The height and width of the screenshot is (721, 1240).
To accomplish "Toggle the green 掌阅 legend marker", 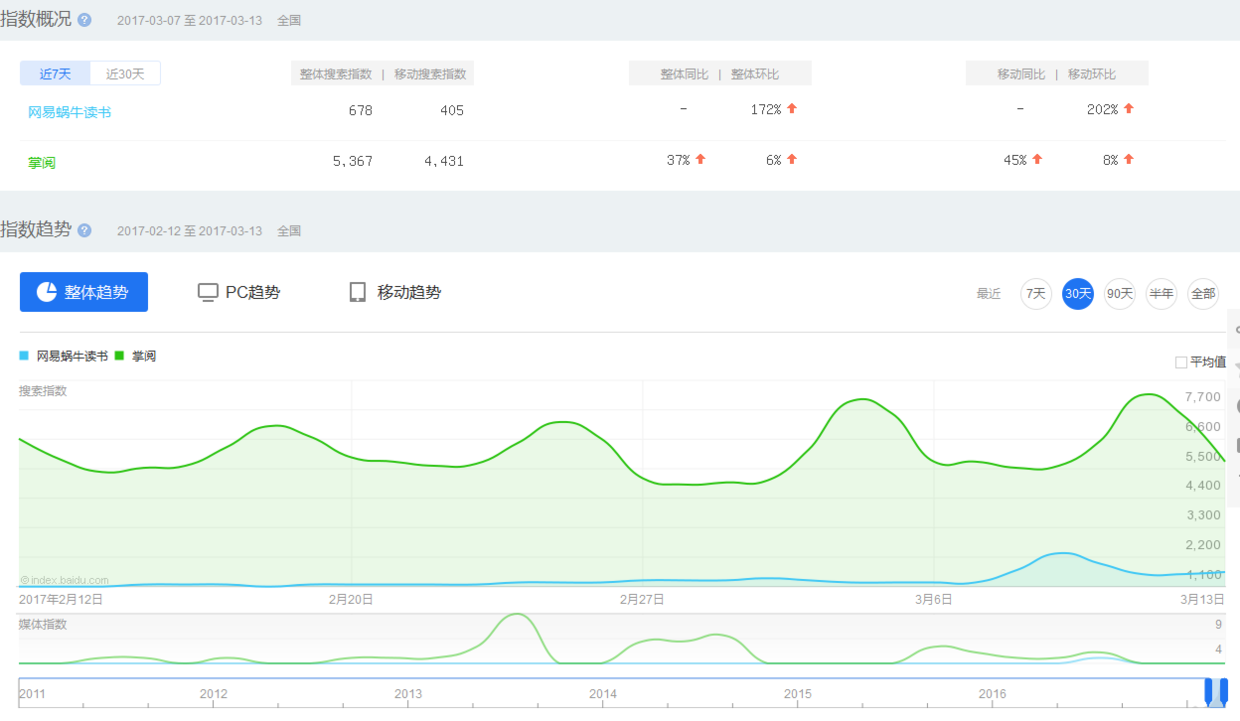I will pos(119,356).
